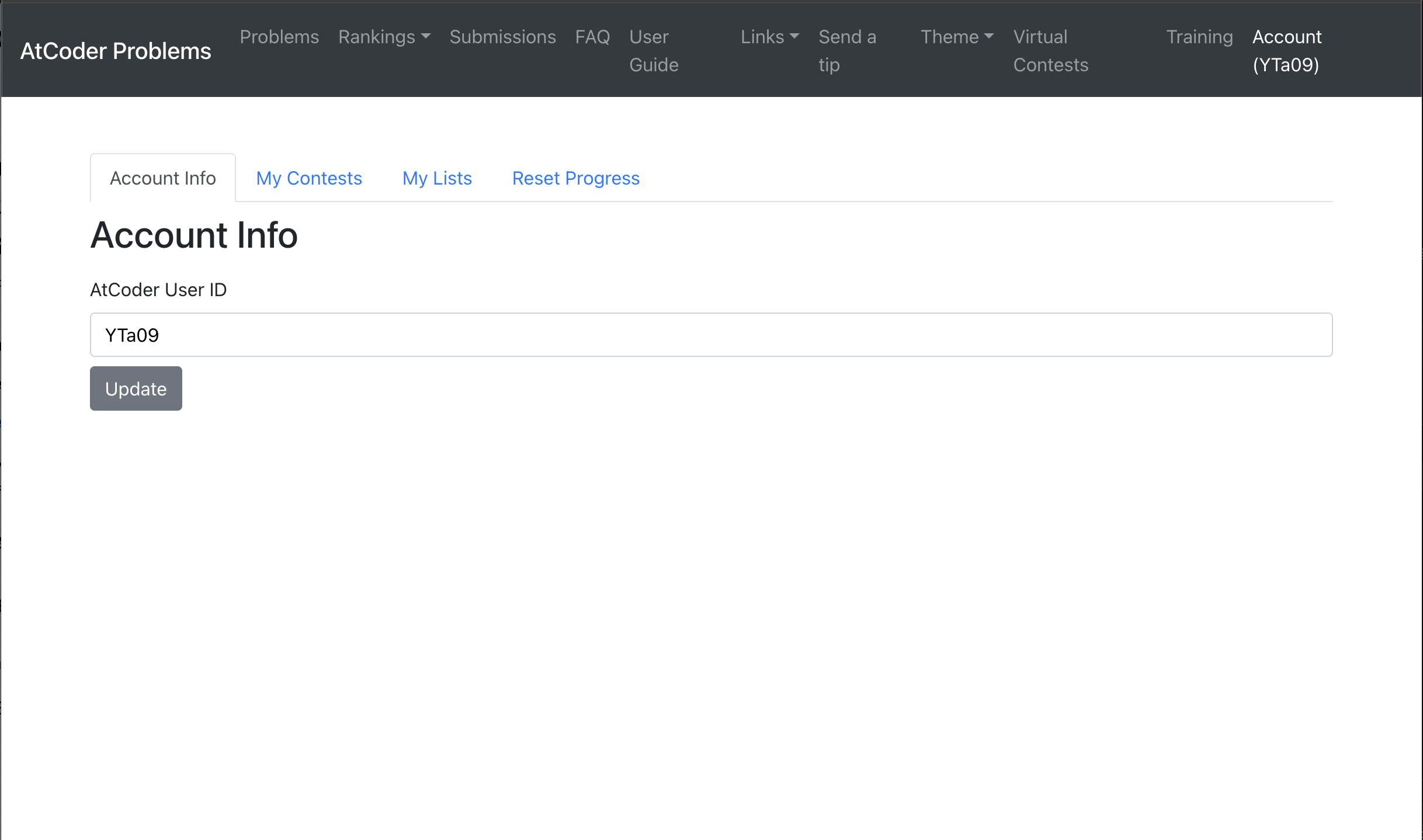
Task: Open the User Guide link
Action: [x=654, y=51]
